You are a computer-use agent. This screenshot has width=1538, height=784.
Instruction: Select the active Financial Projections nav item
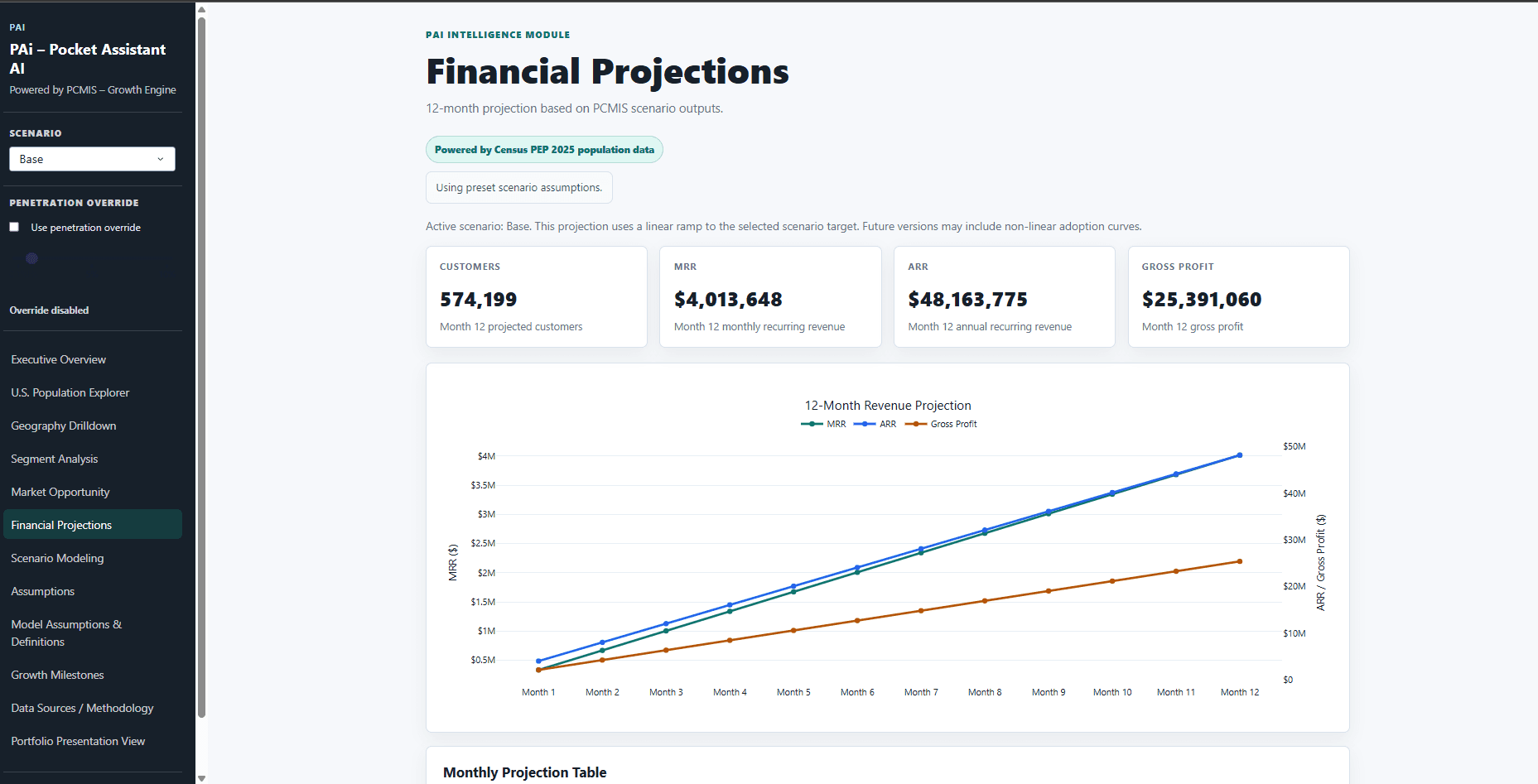point(93,525)
